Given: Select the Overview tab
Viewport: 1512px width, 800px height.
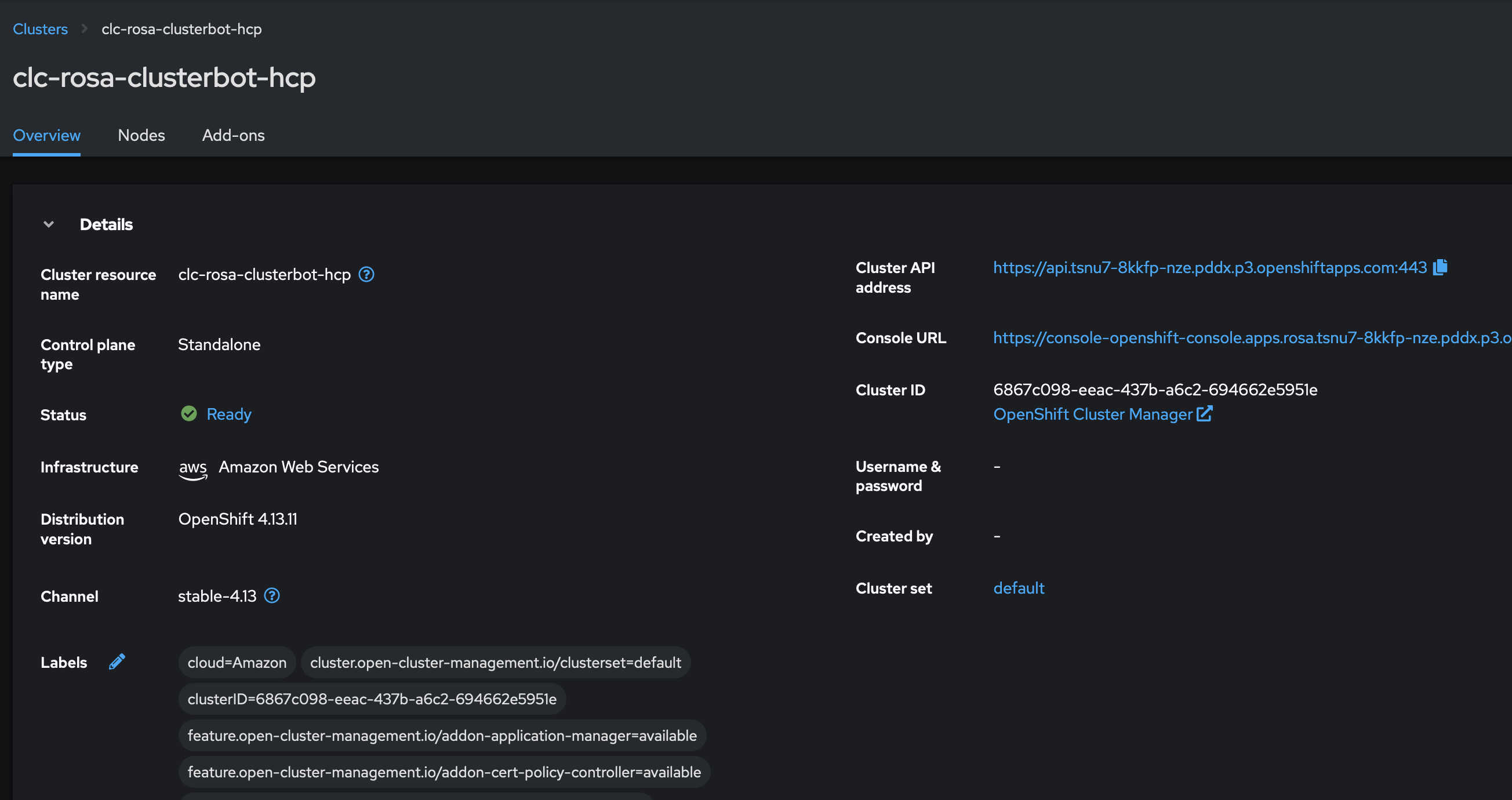Looking at the screenshot, I should pyautogui.click(x=46, y=135).
